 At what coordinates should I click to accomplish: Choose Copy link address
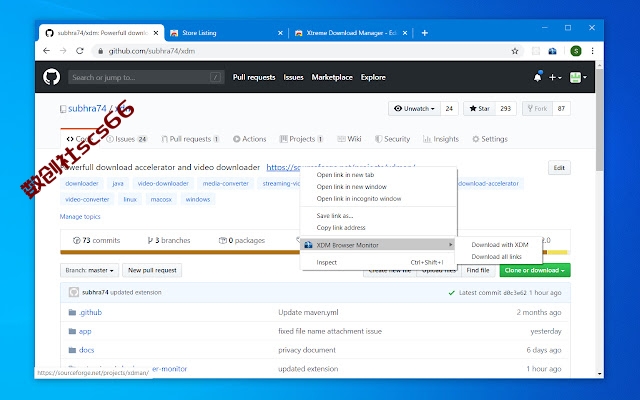378,228
